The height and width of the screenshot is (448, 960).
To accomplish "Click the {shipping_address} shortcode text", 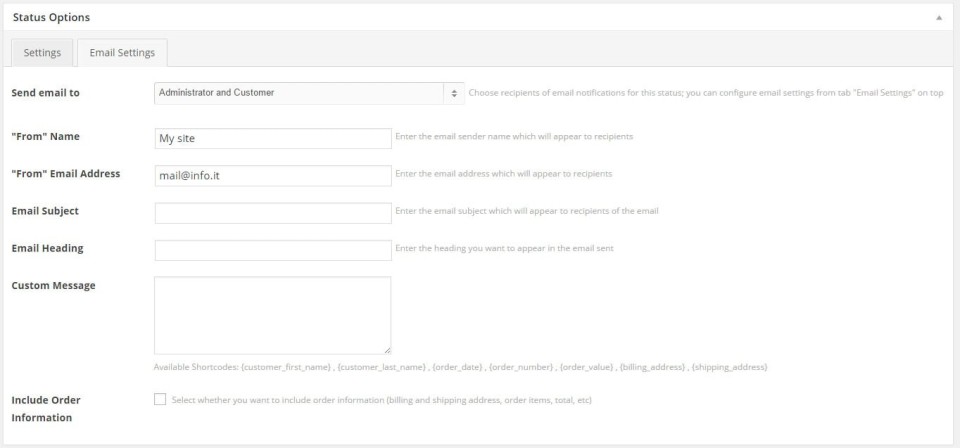I will (729, 368).
